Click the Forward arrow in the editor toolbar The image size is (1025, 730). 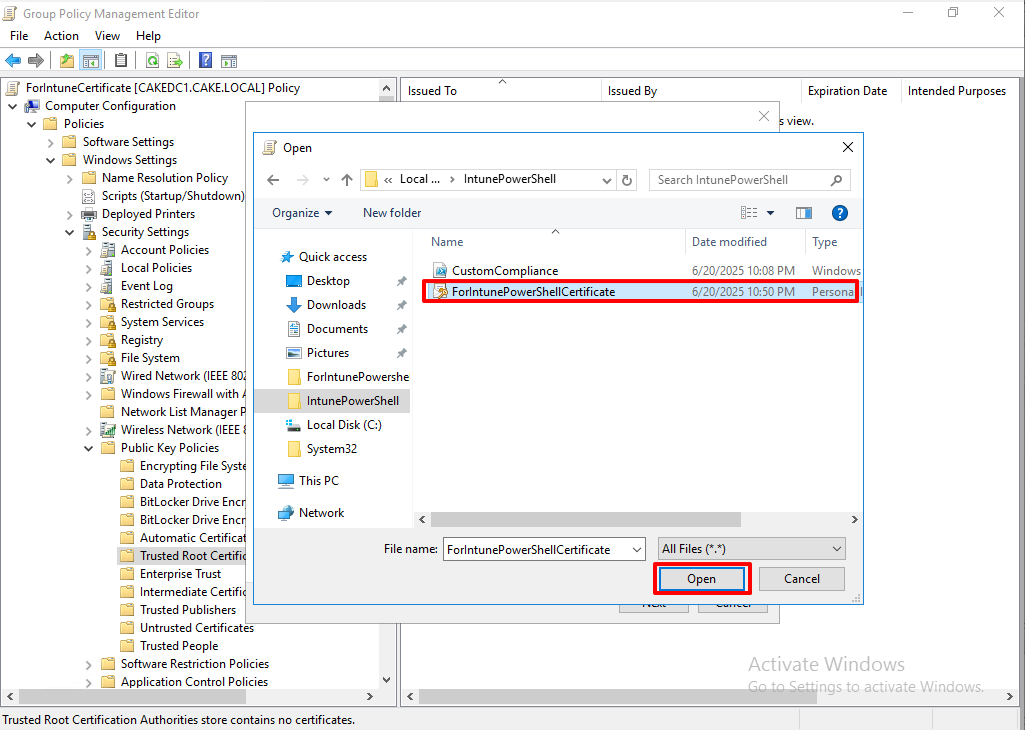[36, 61]
